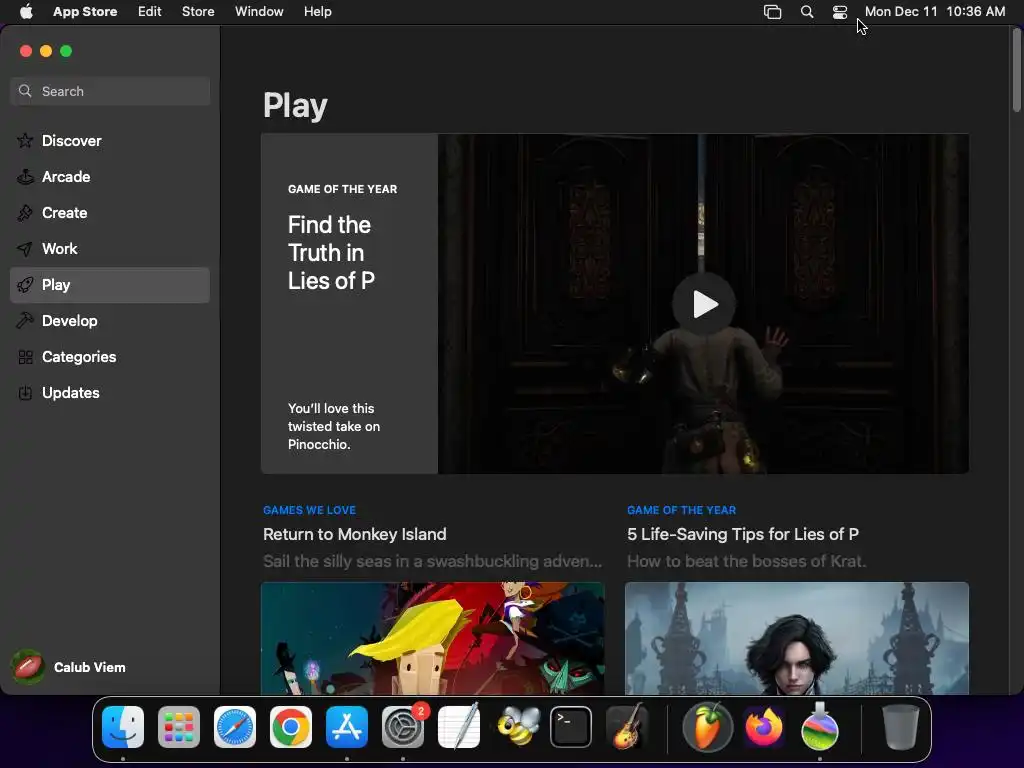Click the App Store dock icon
The image size is (1024, 768).
[x=347, y=727]
